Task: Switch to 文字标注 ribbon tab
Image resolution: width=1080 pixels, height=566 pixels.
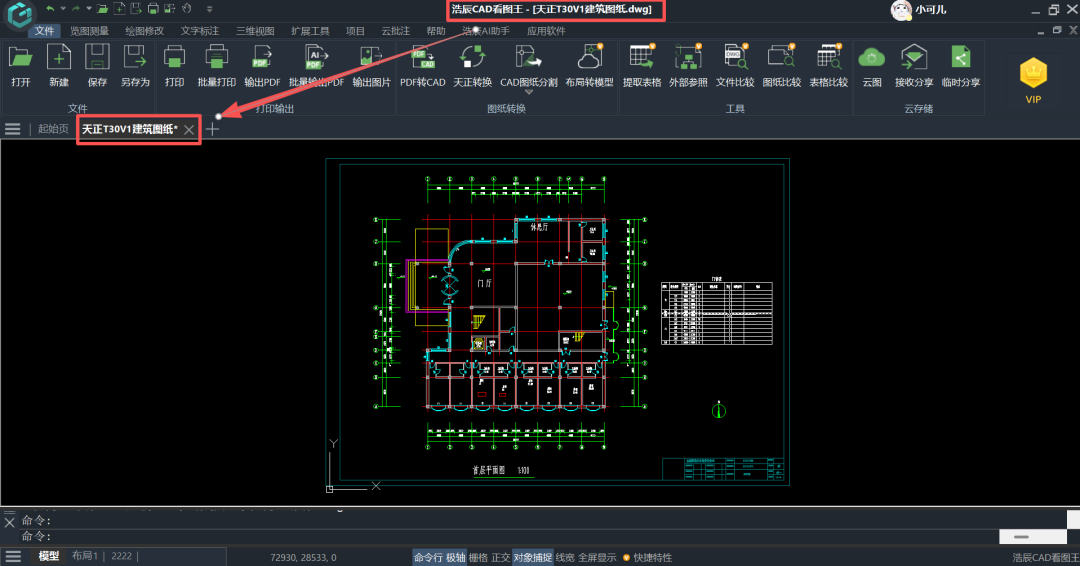Action: pyautogui.click(x=200, y=31)
